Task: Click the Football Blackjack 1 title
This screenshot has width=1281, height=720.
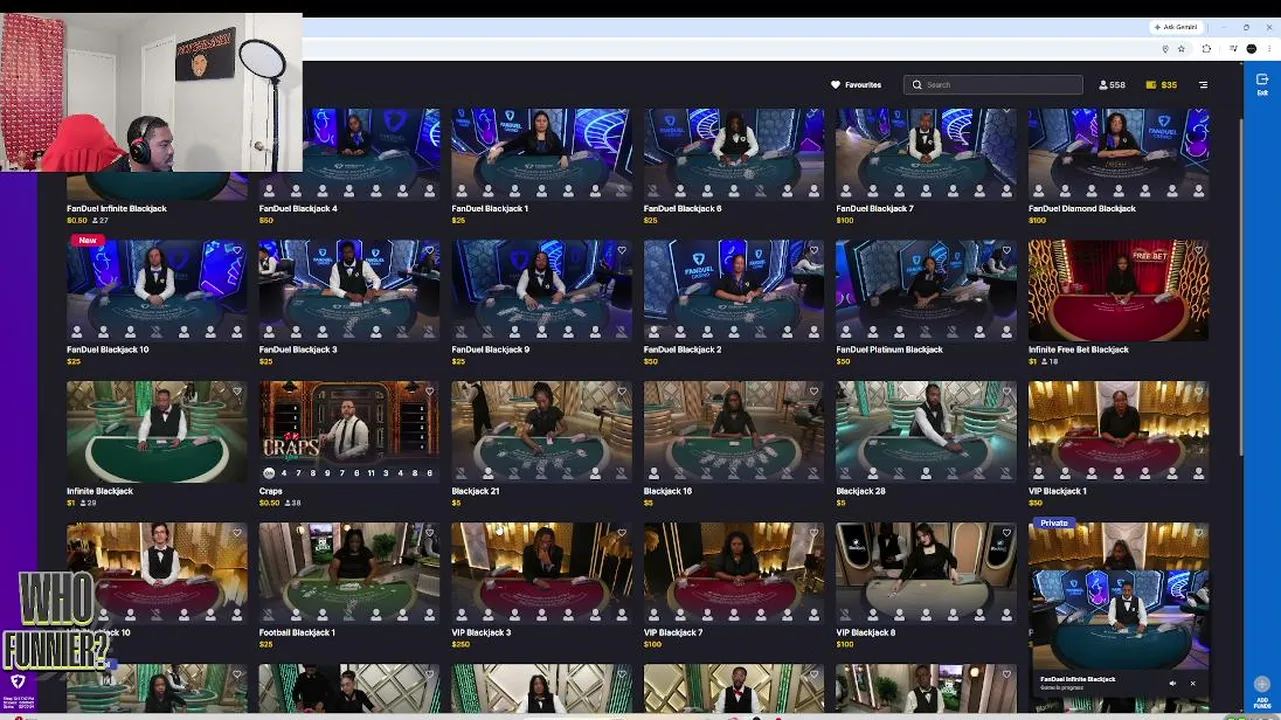Action: coord(297,633)
